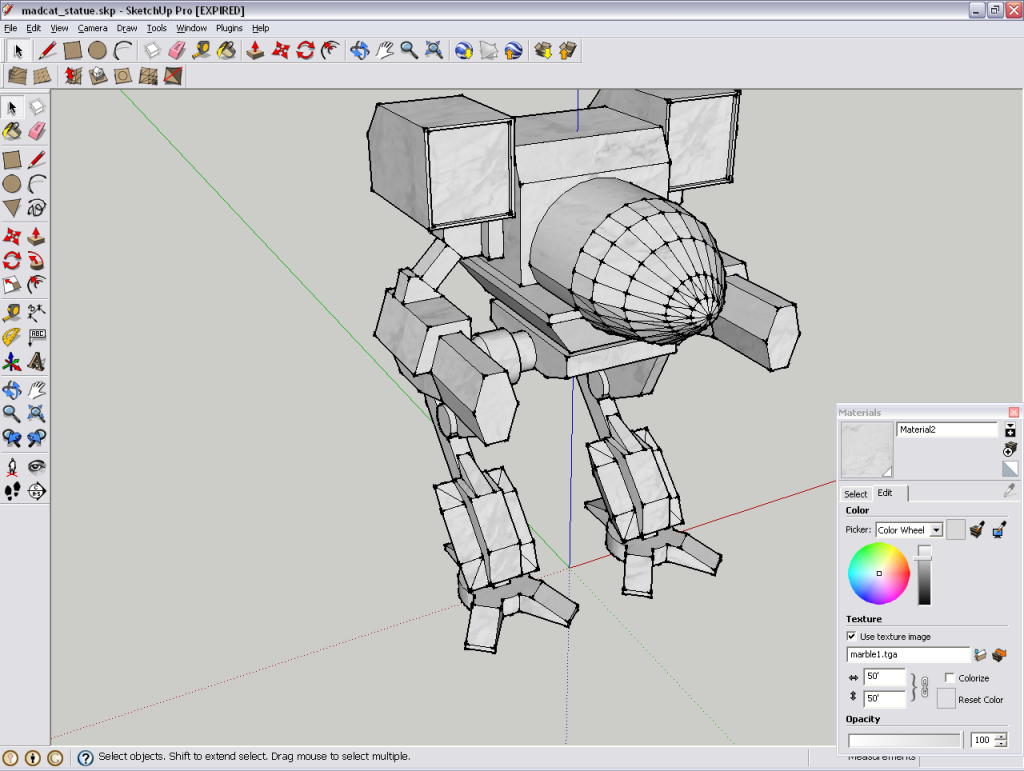Open the Plugins menu

point(229,28)
